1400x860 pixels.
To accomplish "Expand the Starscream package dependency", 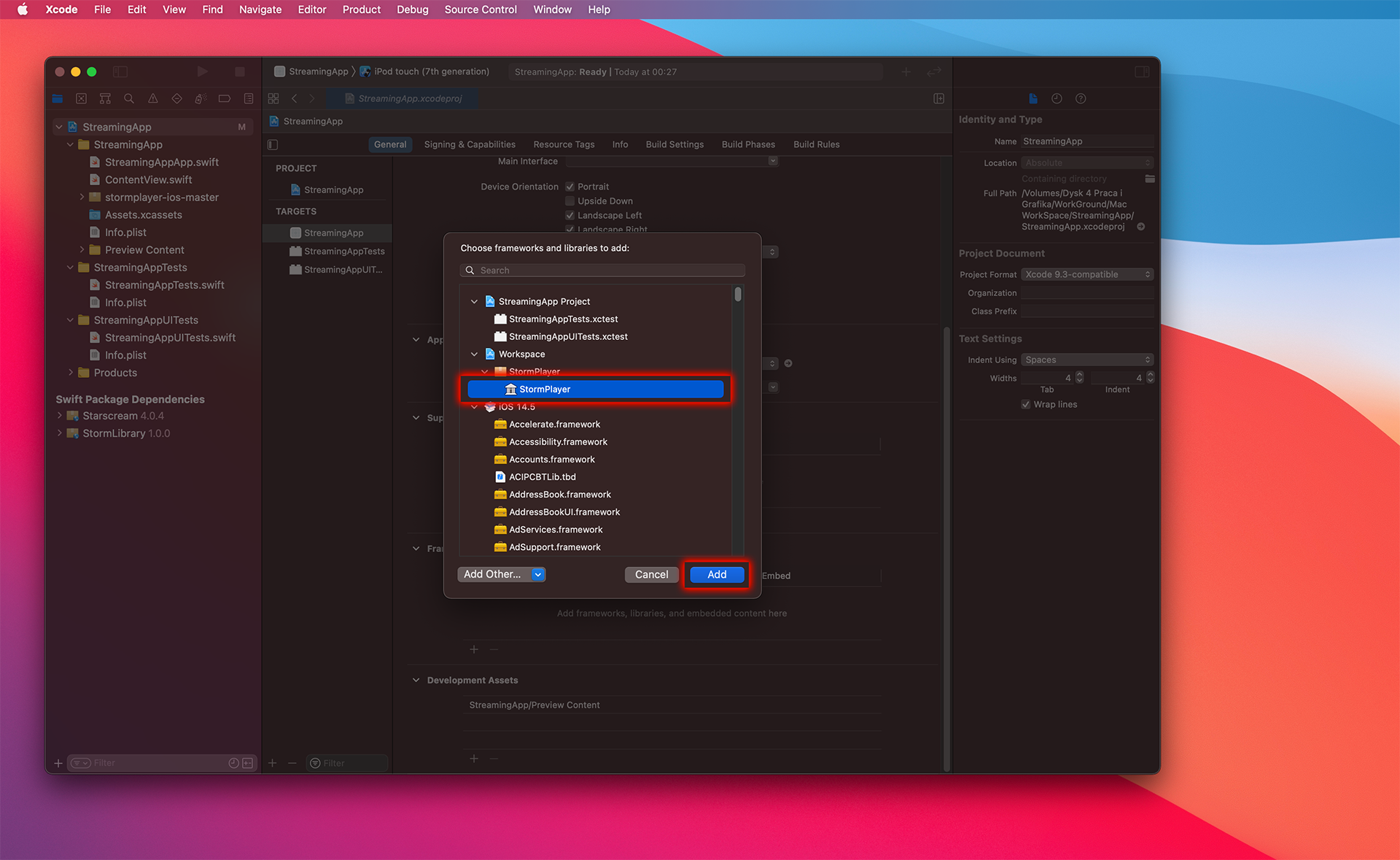I will (x=60, y=416).
